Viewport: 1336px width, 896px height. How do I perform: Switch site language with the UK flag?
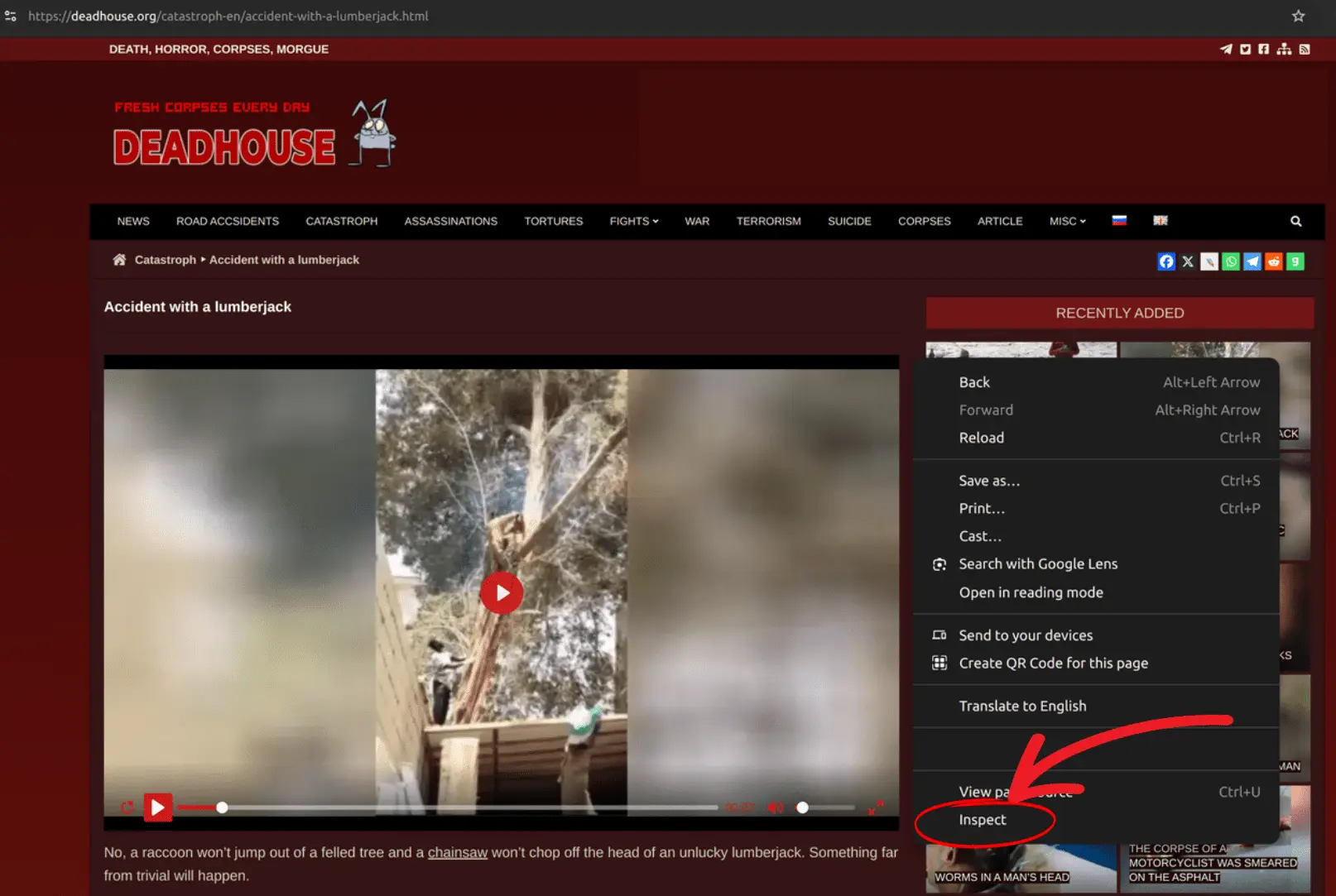(1161, 221)
